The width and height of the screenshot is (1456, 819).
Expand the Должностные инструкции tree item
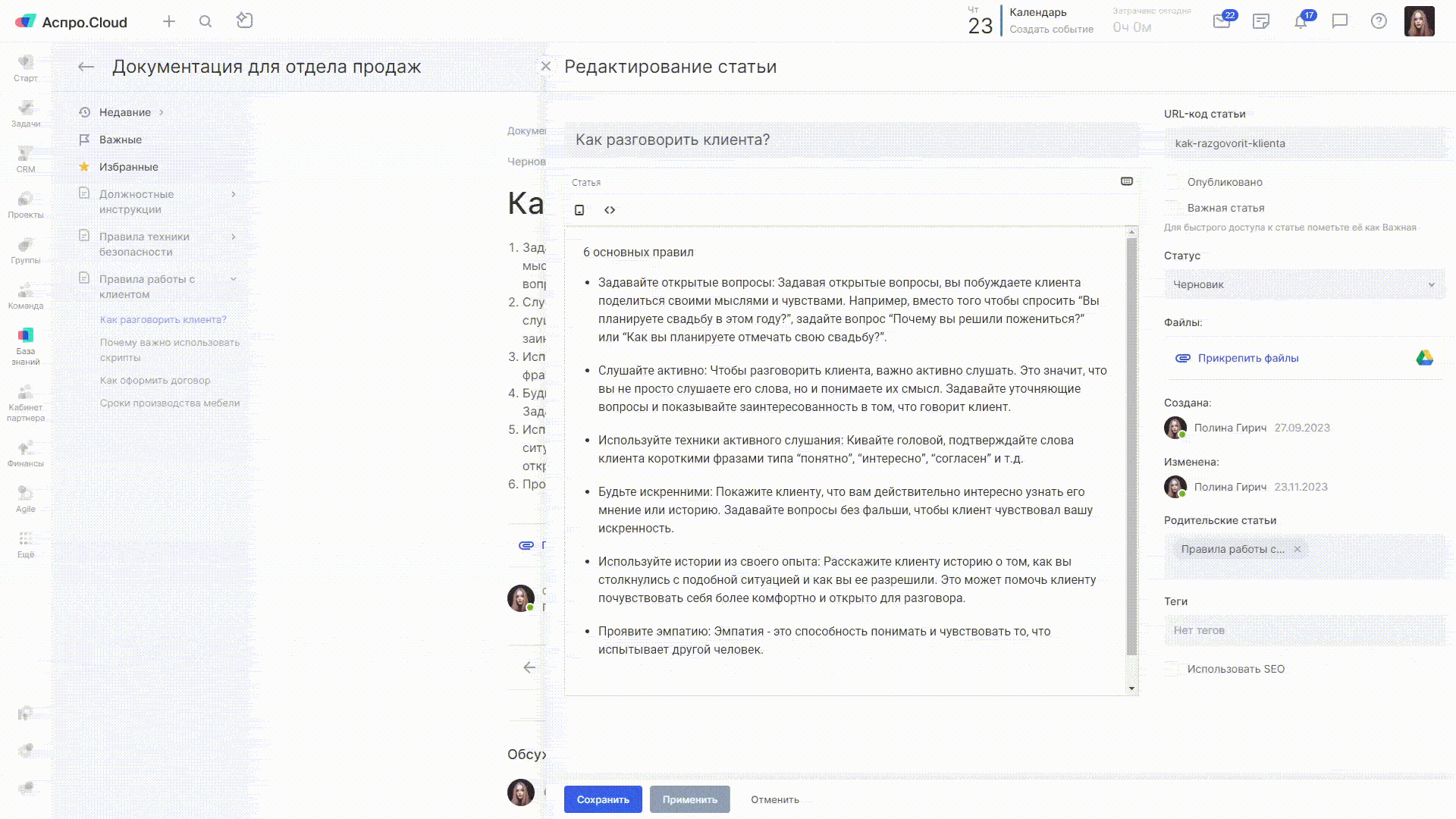tap(234, 194)
